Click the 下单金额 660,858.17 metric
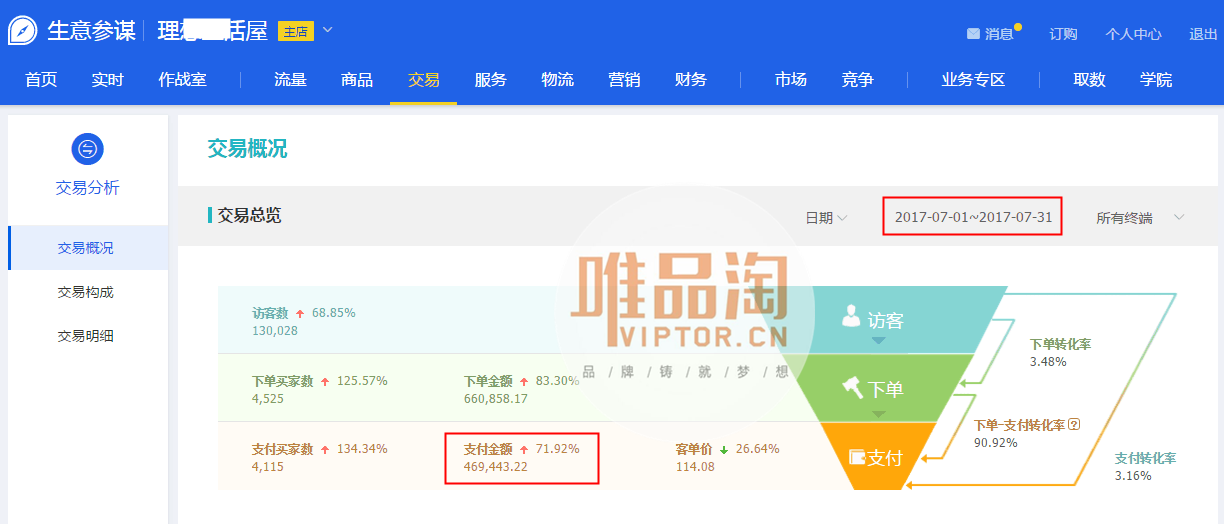1224x524 pixels. (521, 389)
